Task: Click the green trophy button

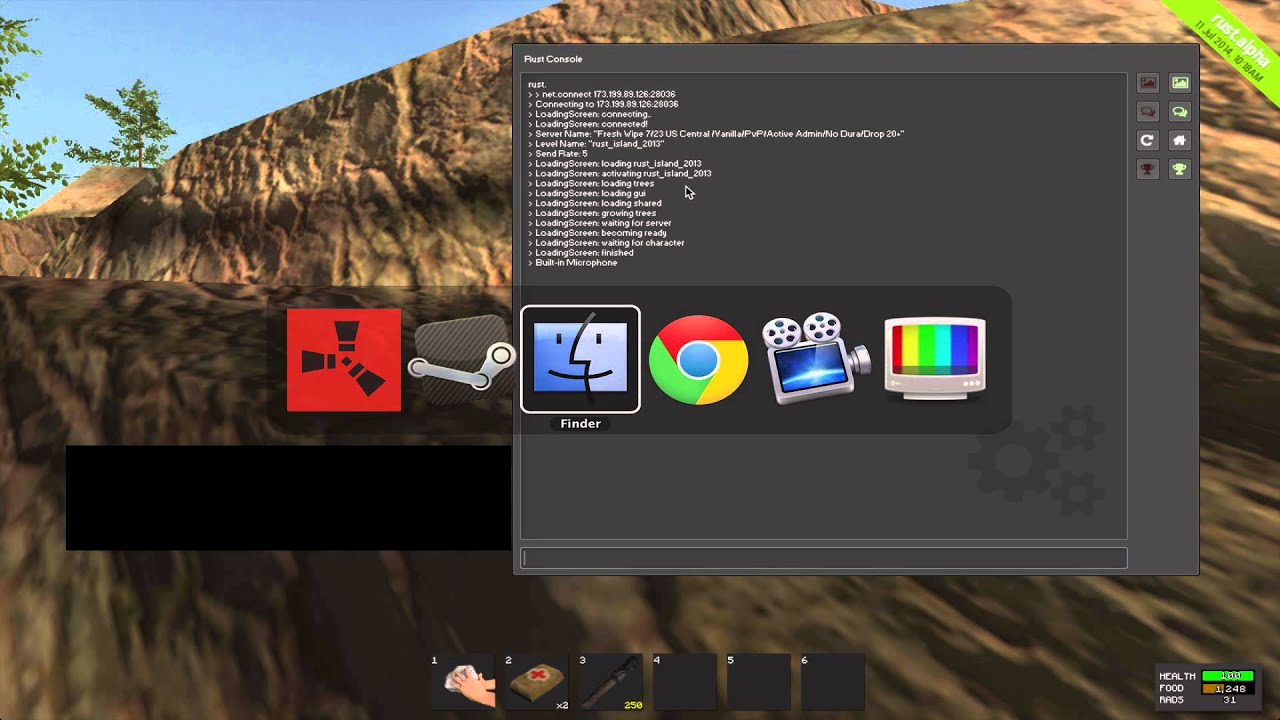Action: pyautogui.click(x=1180, y=170)
